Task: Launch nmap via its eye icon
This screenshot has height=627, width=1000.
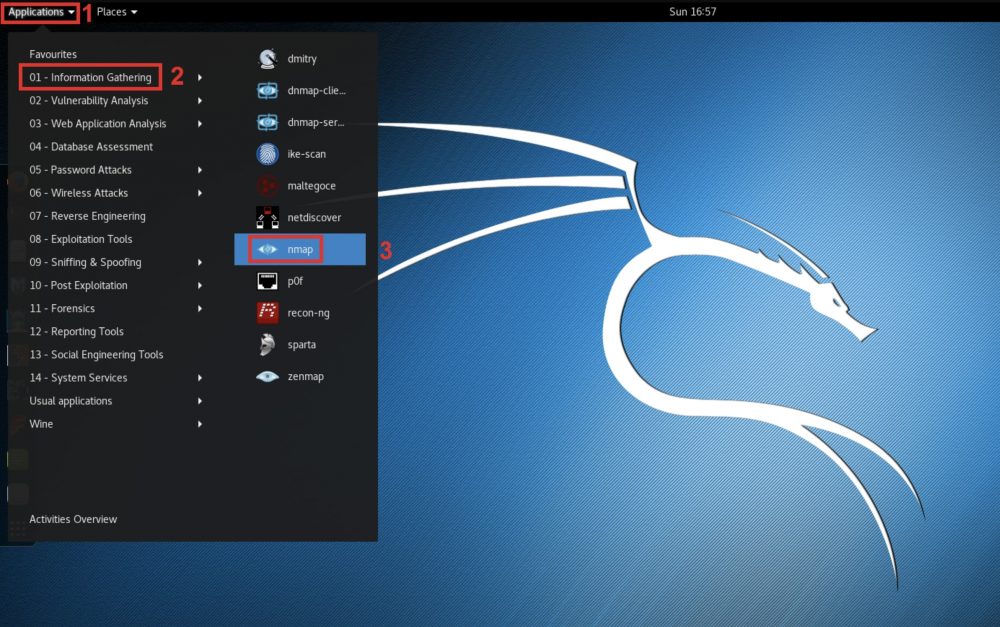Action: coord(267,249)
